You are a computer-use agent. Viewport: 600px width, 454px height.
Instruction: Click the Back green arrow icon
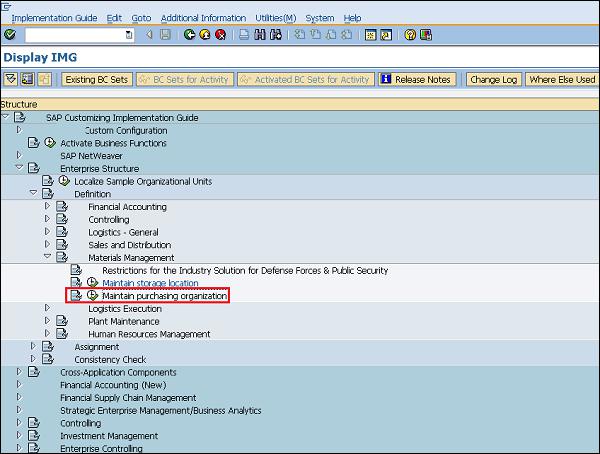tap(190, 35)
